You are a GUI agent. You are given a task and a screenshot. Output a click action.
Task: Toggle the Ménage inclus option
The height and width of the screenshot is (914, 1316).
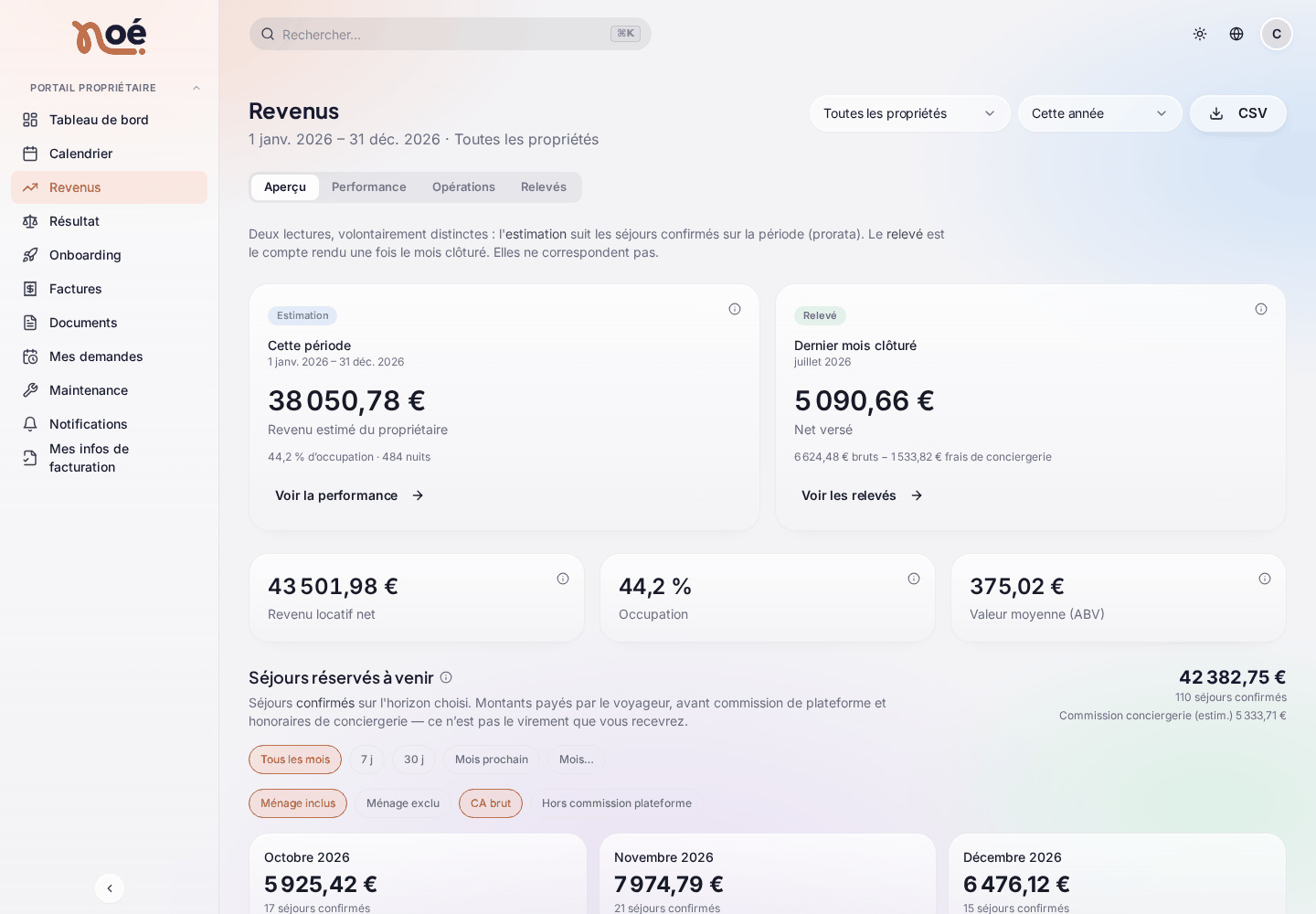point(298,803)
